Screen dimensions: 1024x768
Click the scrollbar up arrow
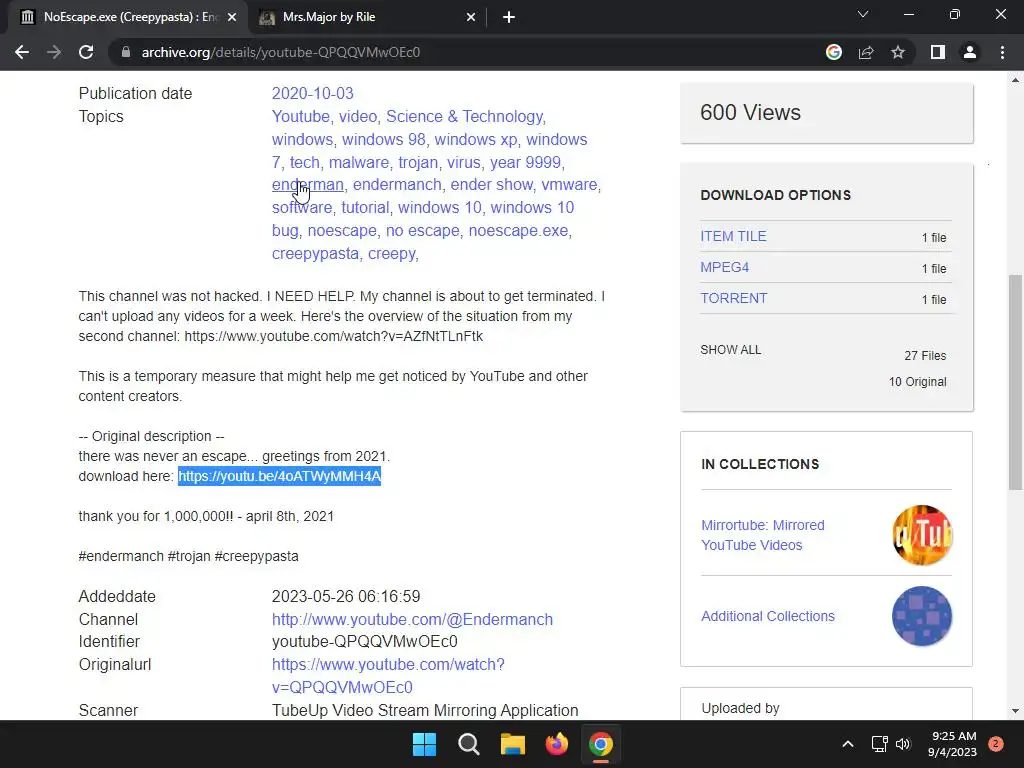(x=1015, y=80)
